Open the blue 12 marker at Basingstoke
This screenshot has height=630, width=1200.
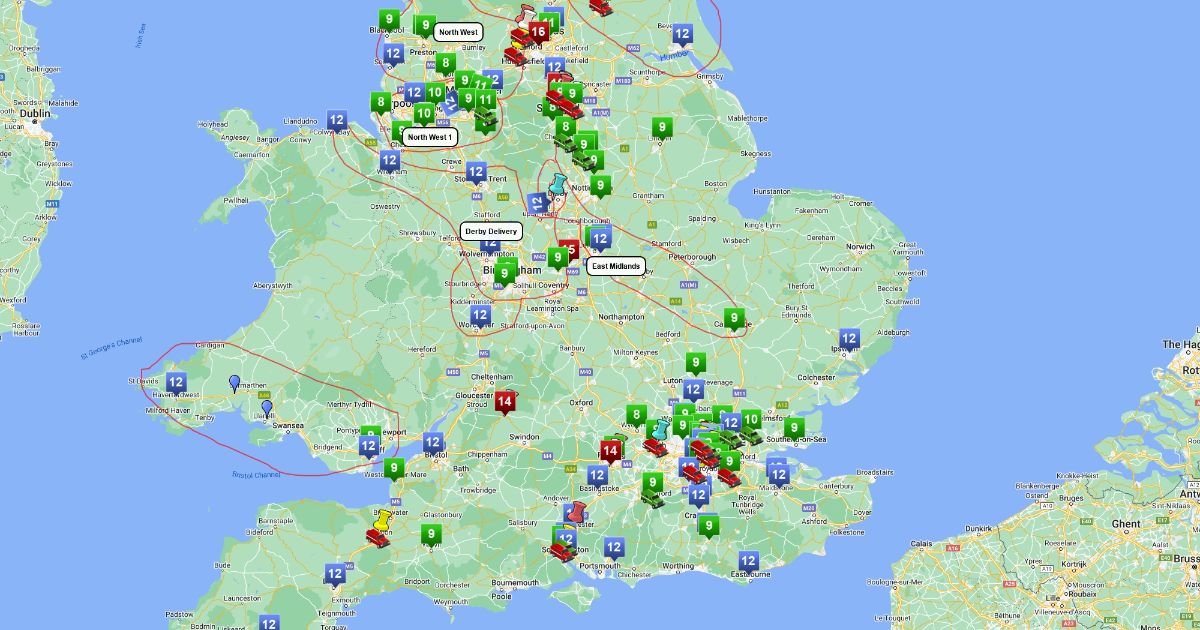[597, 477]
